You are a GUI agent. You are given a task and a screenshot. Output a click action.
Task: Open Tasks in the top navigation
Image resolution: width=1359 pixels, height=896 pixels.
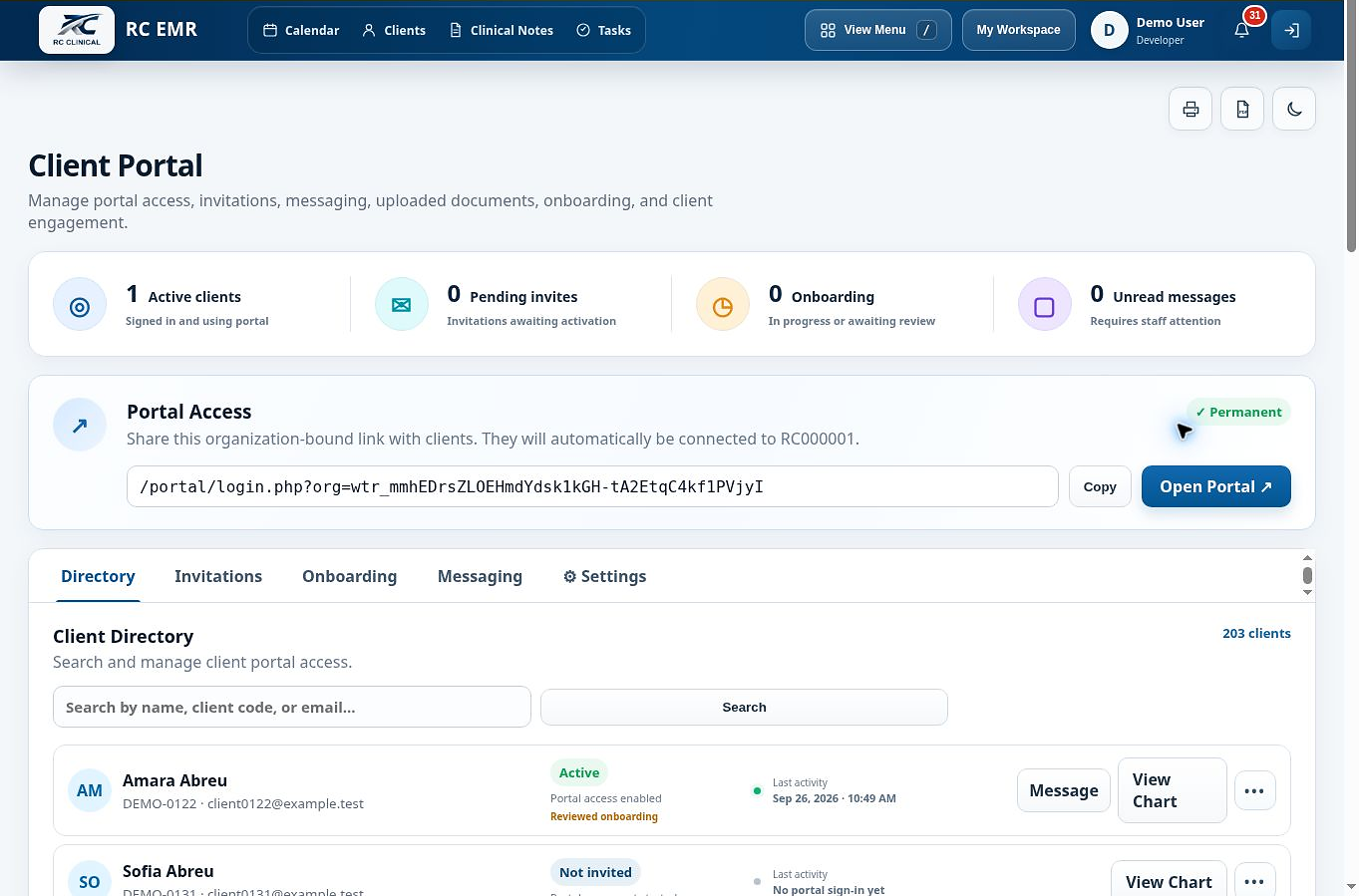(604, 30)
